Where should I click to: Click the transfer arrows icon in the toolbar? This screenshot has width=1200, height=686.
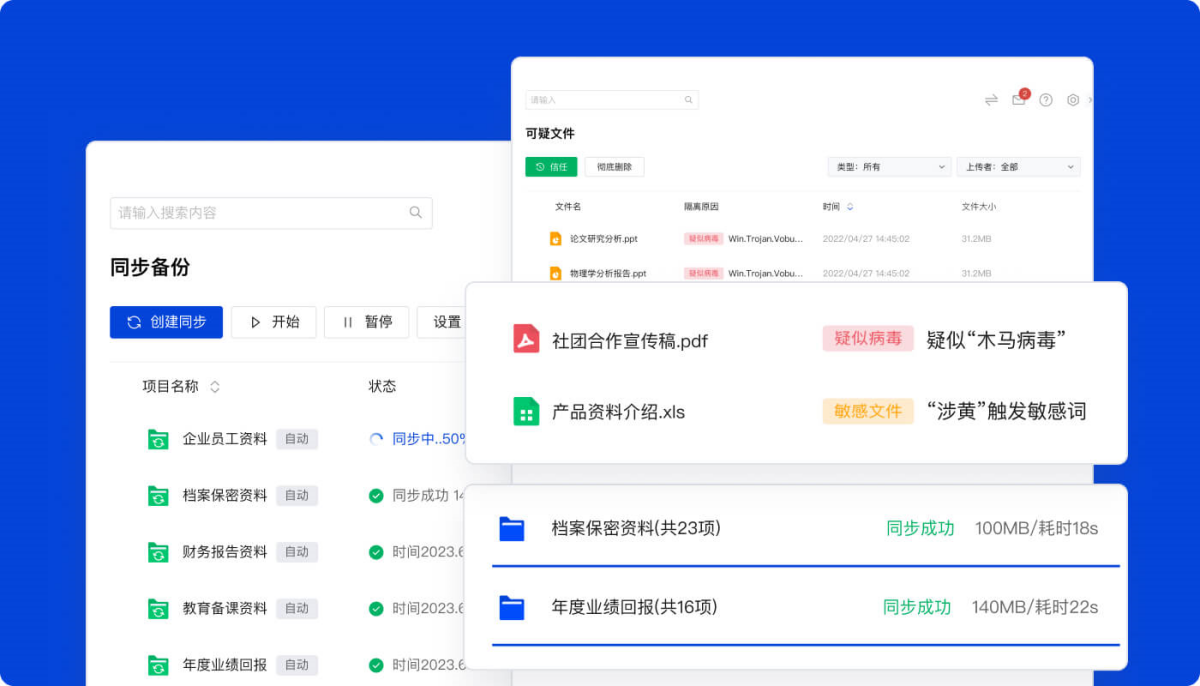point(991,100)
